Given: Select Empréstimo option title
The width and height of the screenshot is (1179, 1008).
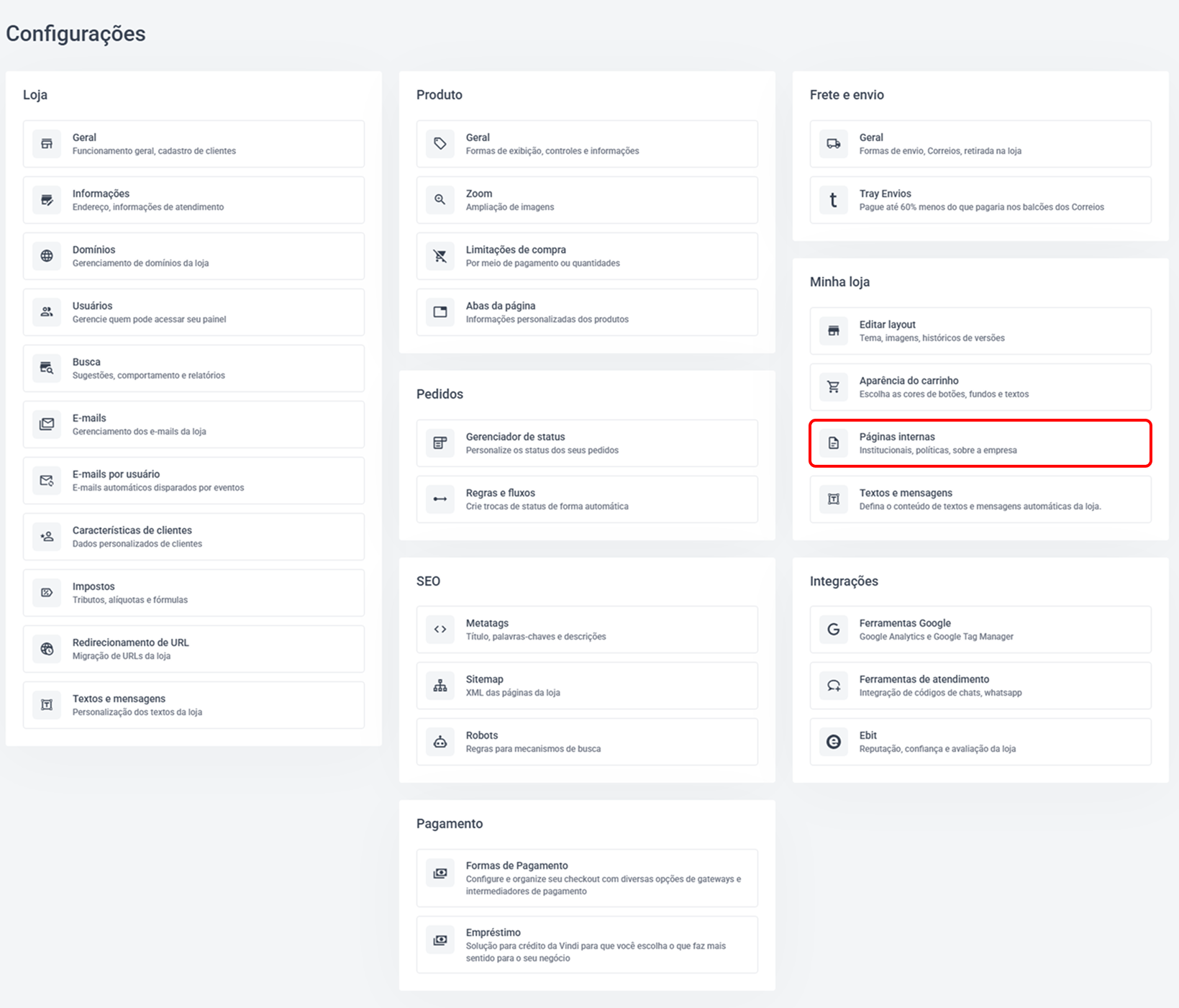Looking at the screenshot, I should click(x=493, y=932).
